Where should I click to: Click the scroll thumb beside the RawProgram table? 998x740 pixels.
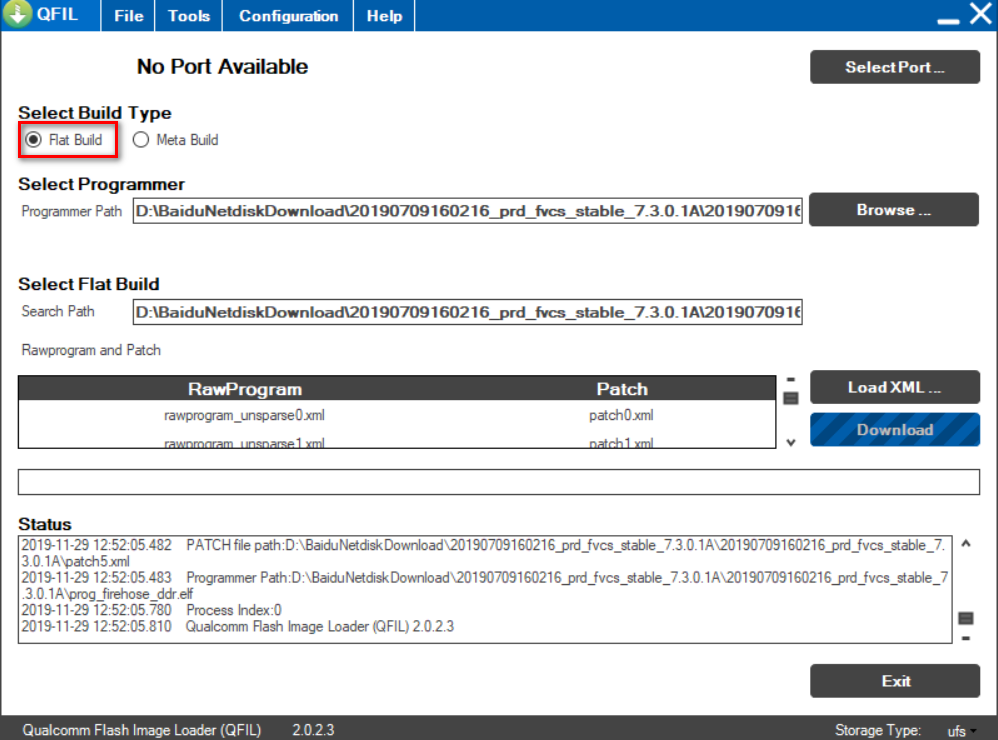click(790, 399)
